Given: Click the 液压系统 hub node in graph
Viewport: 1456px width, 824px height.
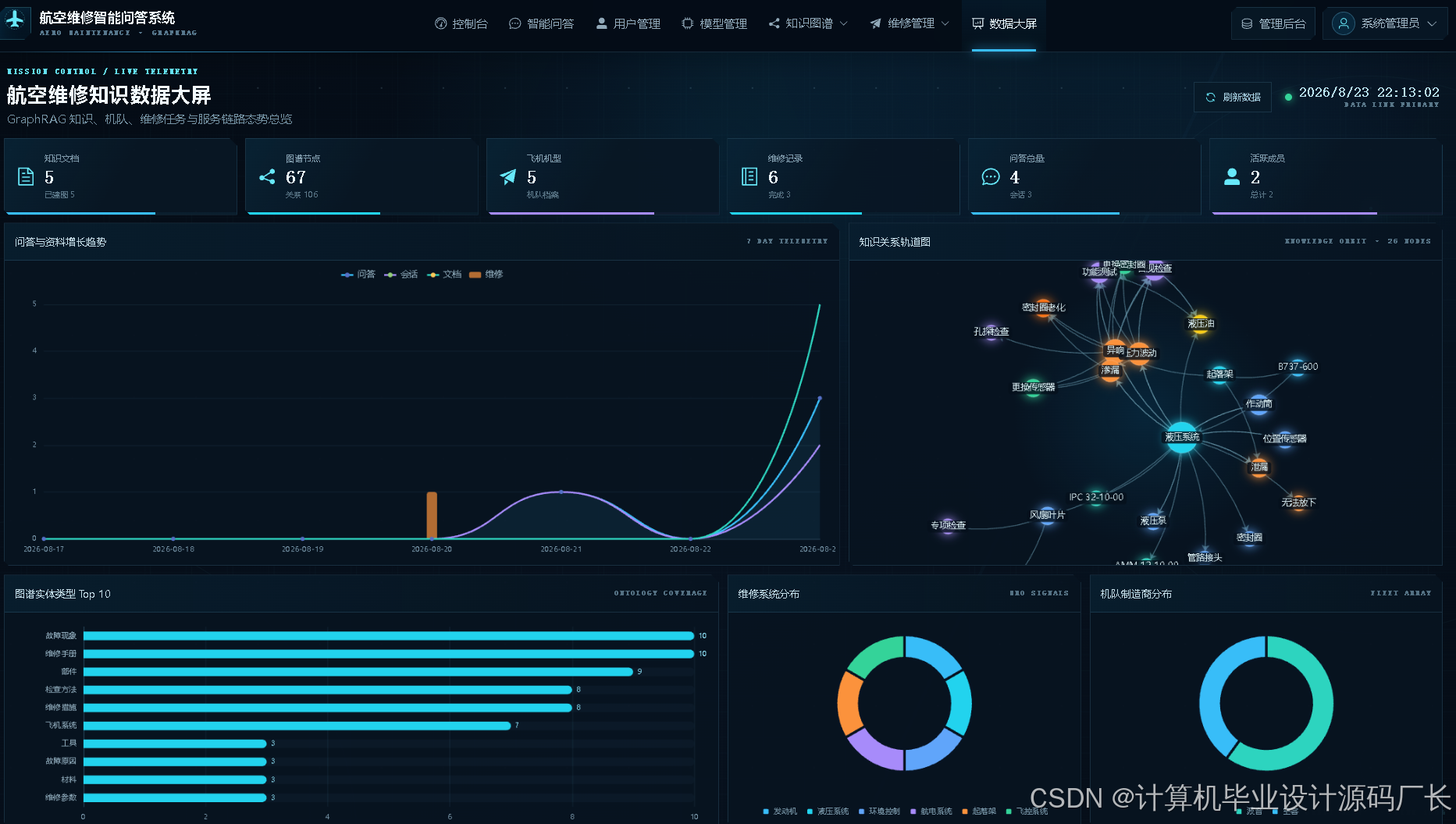Looking at the screenshot, I should [1181, 437].
